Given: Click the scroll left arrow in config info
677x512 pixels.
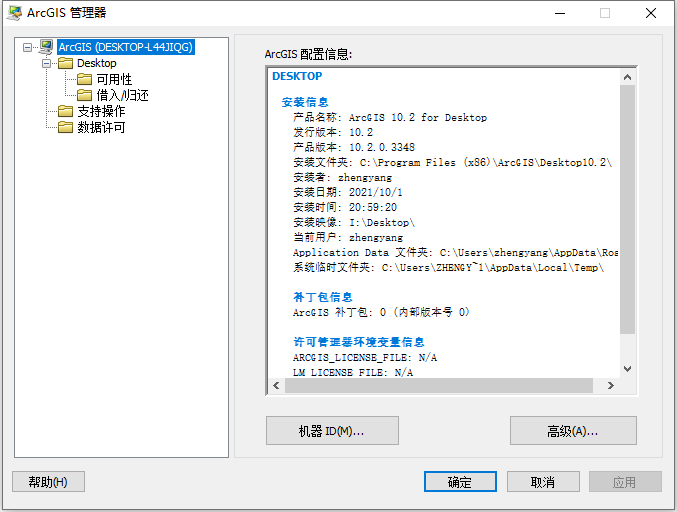Looking at the screenshot, I should [x=276, y=386].
